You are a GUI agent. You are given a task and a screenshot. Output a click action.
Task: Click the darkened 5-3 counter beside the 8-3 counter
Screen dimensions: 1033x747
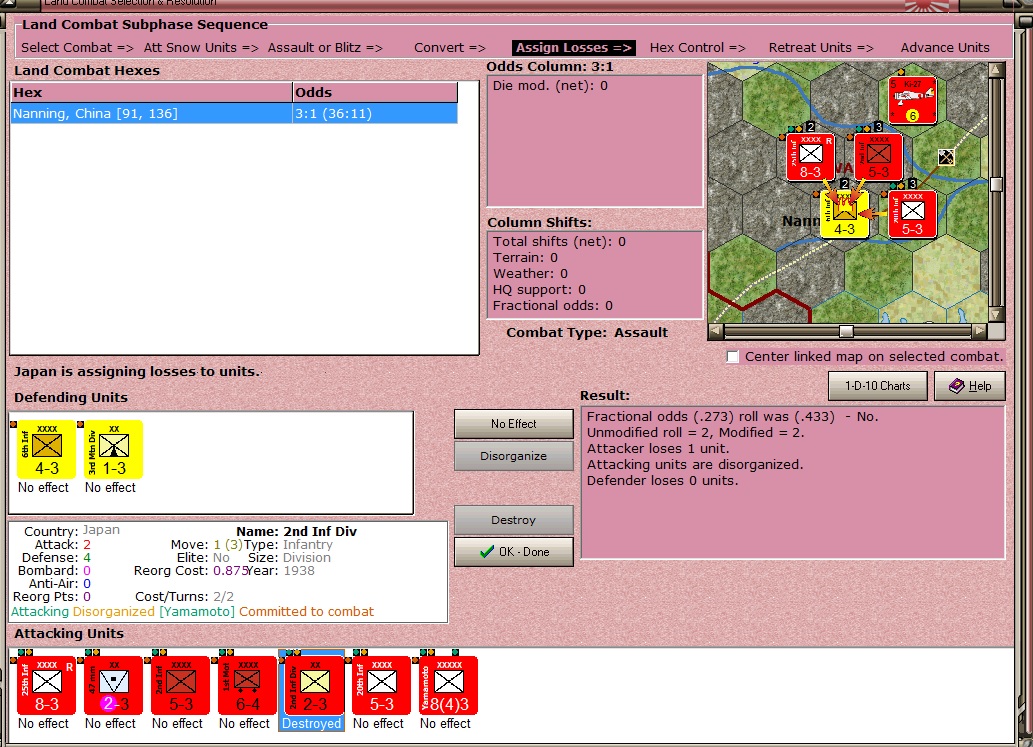[878, 157]
